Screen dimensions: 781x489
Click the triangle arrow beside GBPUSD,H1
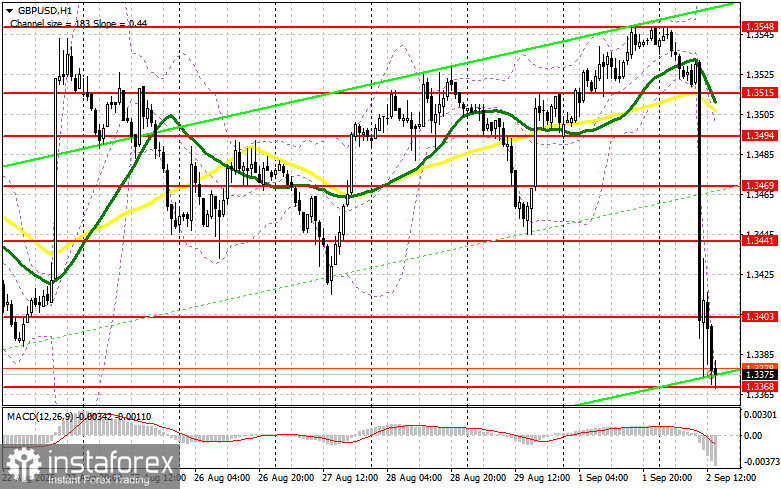point(9,10)
